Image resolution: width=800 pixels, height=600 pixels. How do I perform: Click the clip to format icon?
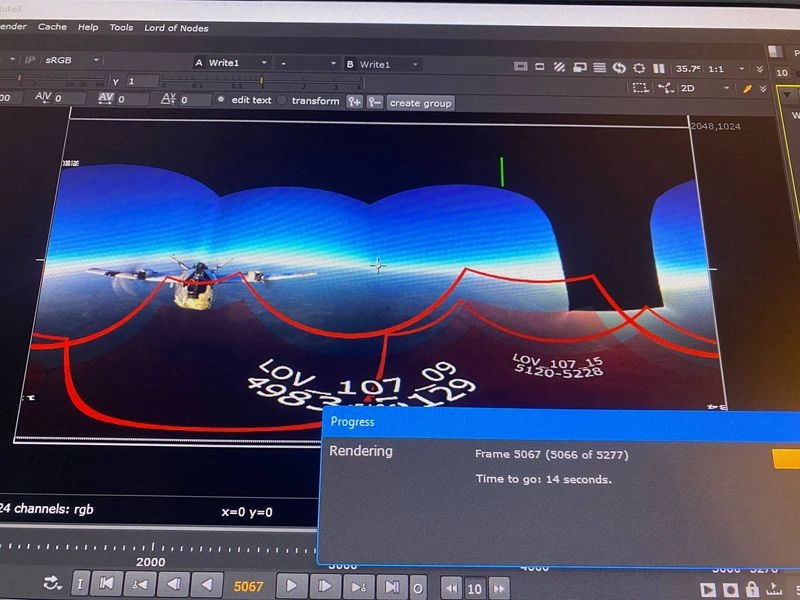point(520,66)
